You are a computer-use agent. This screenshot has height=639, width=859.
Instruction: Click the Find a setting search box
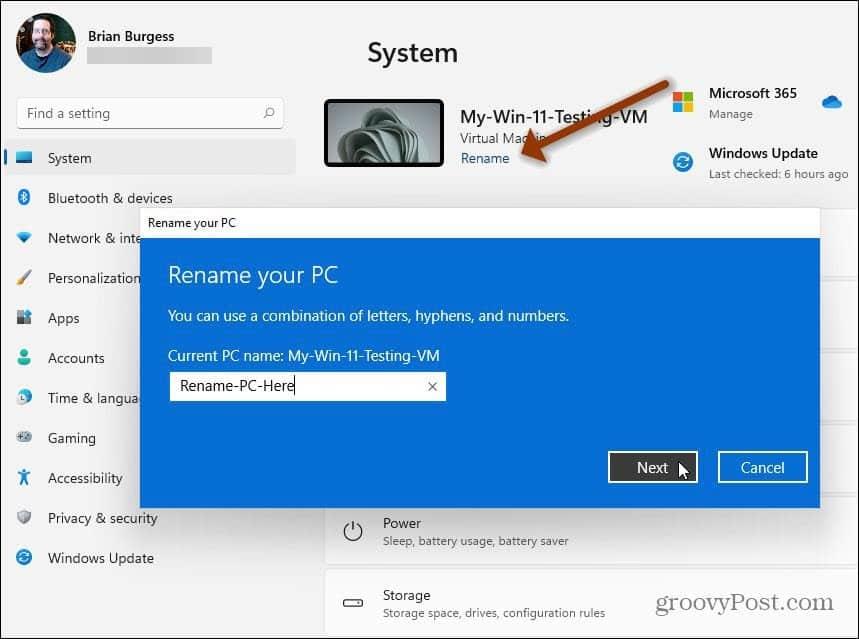(150, 113)
